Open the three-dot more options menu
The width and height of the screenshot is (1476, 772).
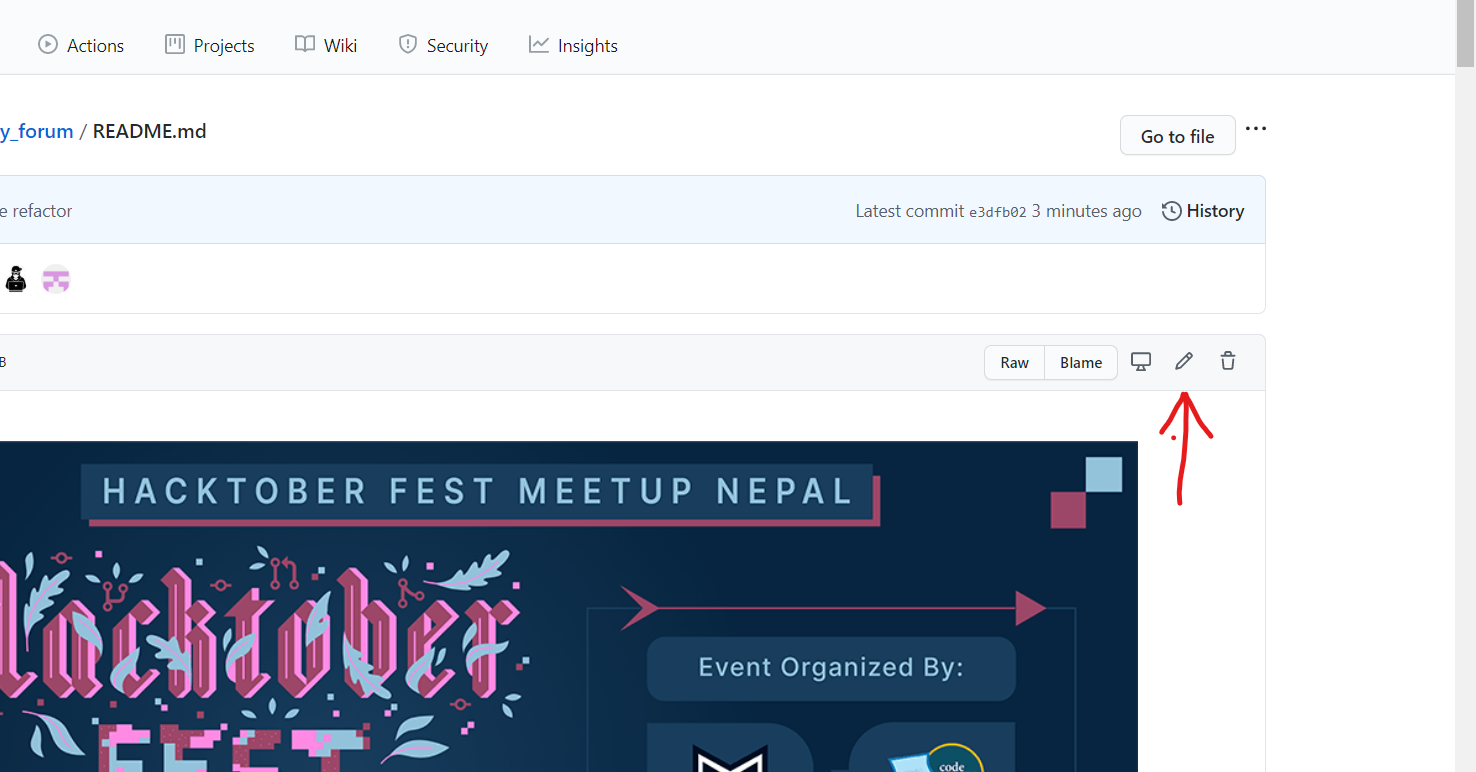[1256, 129]
